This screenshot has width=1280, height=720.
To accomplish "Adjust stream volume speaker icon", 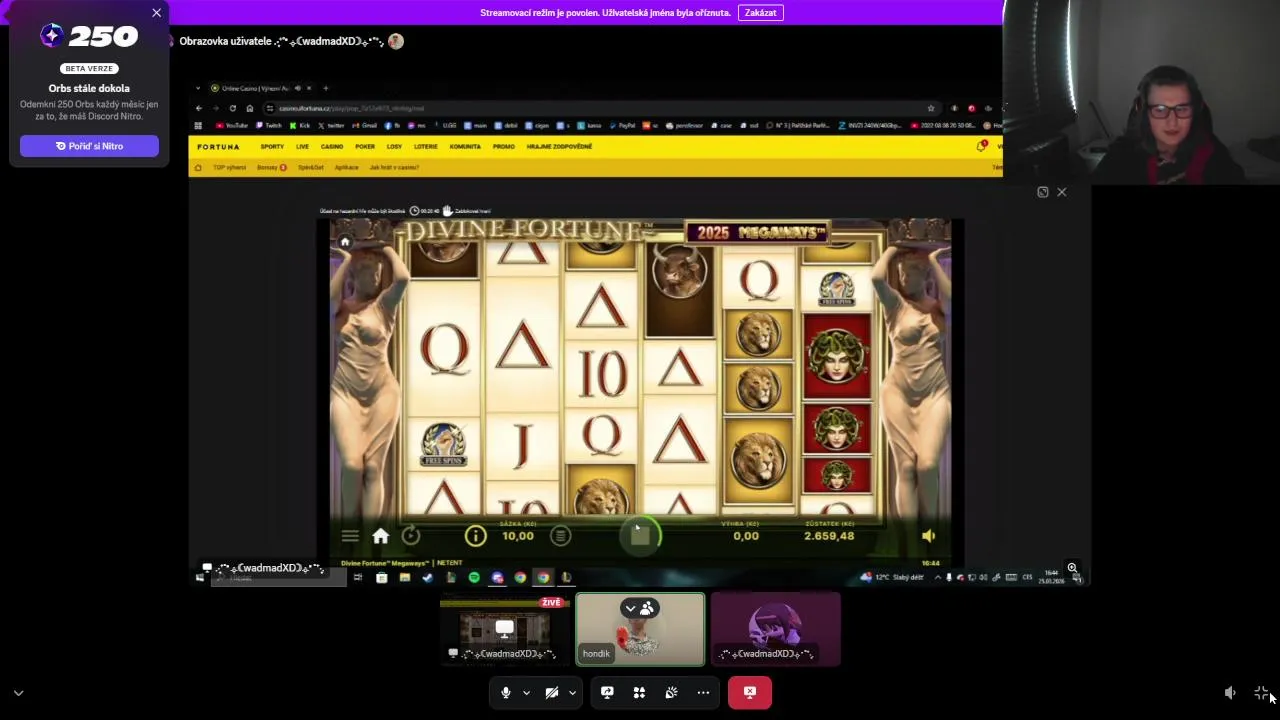I will point(1230,692).
